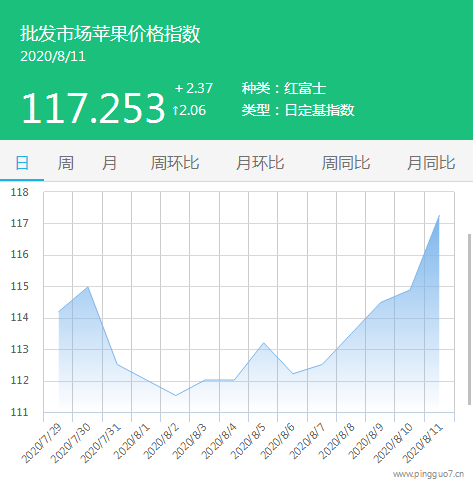
Task: Switch to the 月同比 tab
Action: coord(431,163)
